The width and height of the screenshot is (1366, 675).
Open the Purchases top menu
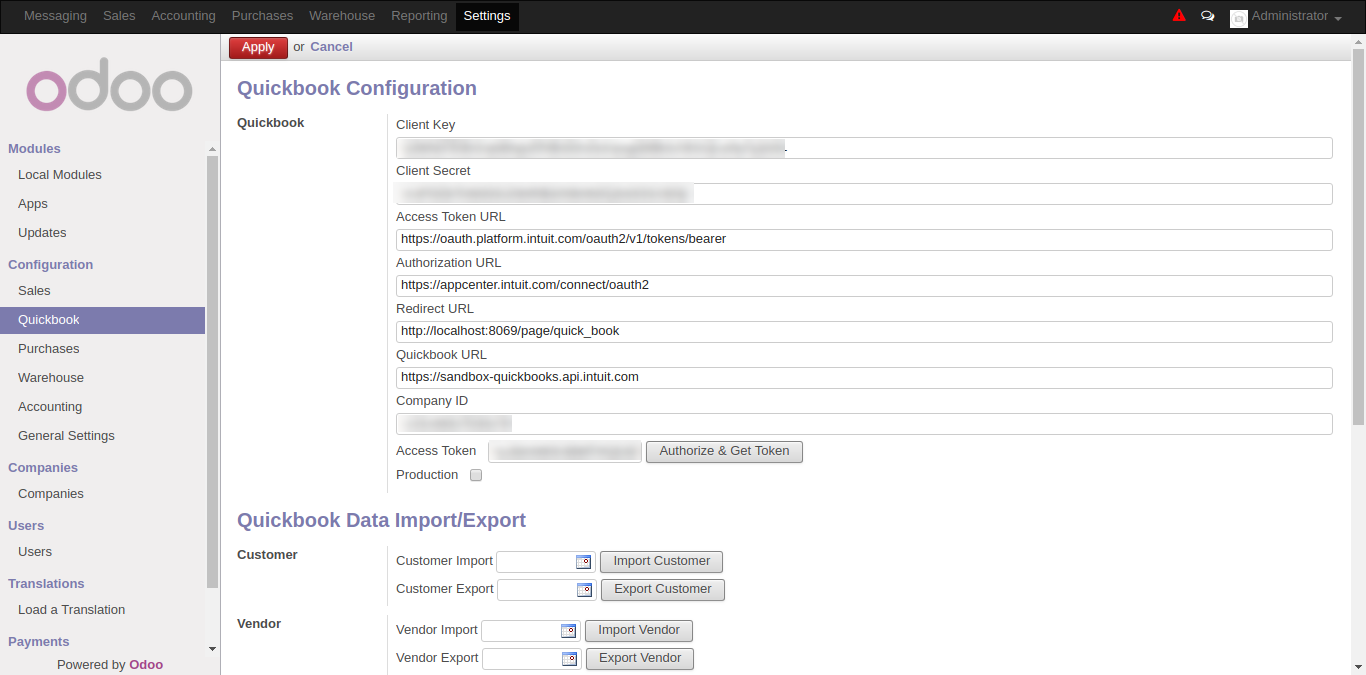(263, 16)
